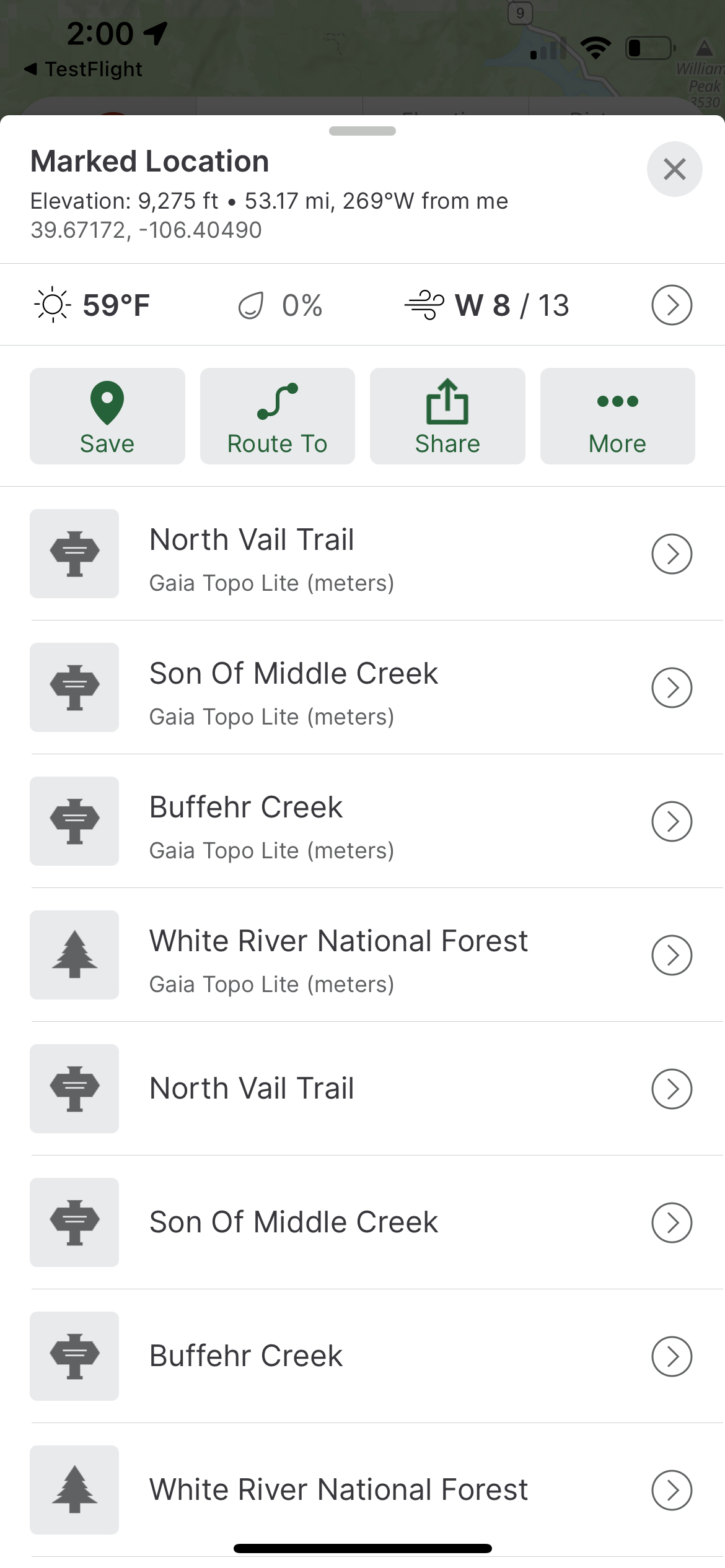Open the More options ellipsis
The image size is (725, 1568).
(x=617, y=402)
